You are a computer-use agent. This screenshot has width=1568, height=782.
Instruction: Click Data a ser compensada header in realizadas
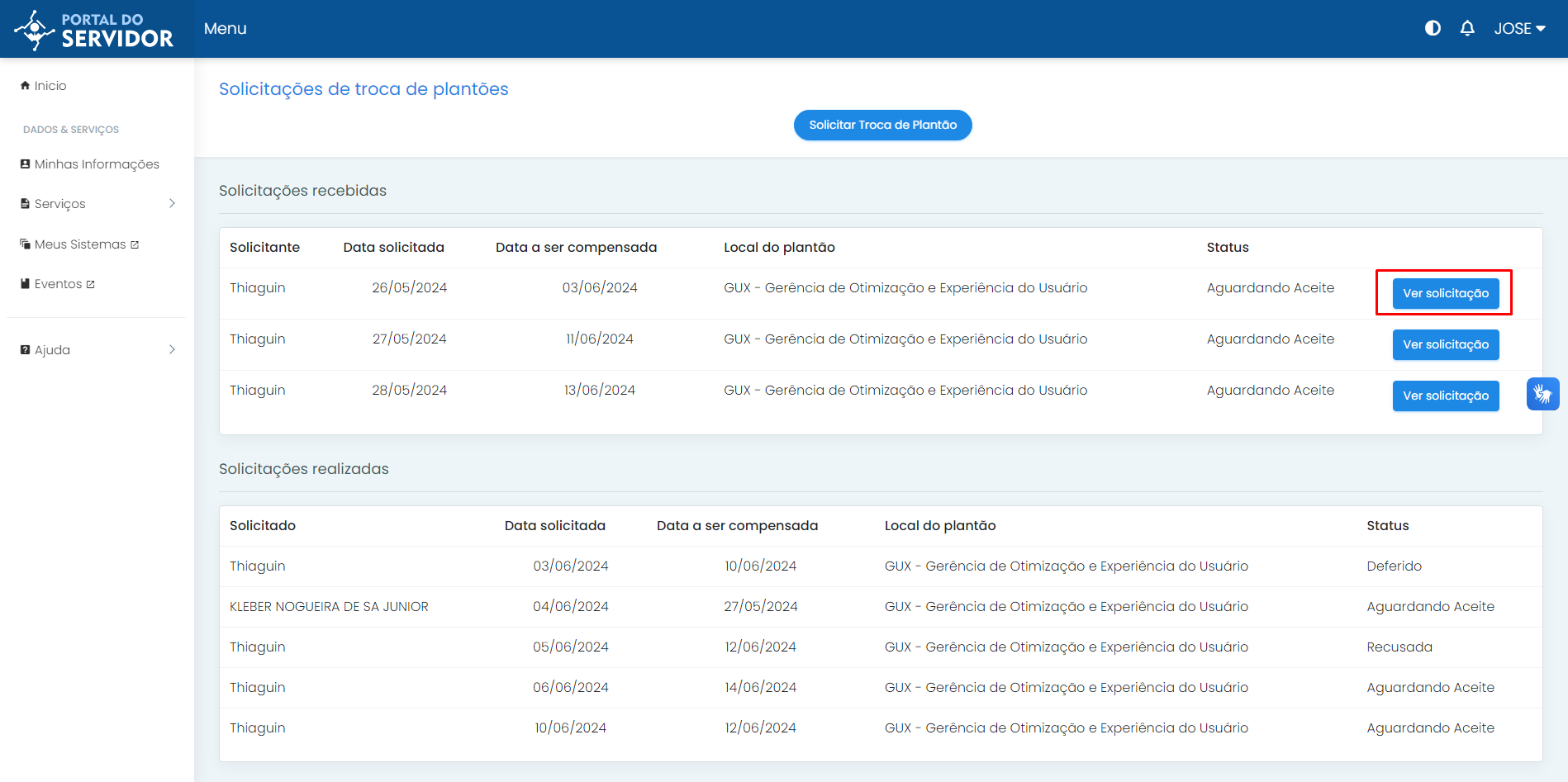pyautogui.click(x=737, y=525)
